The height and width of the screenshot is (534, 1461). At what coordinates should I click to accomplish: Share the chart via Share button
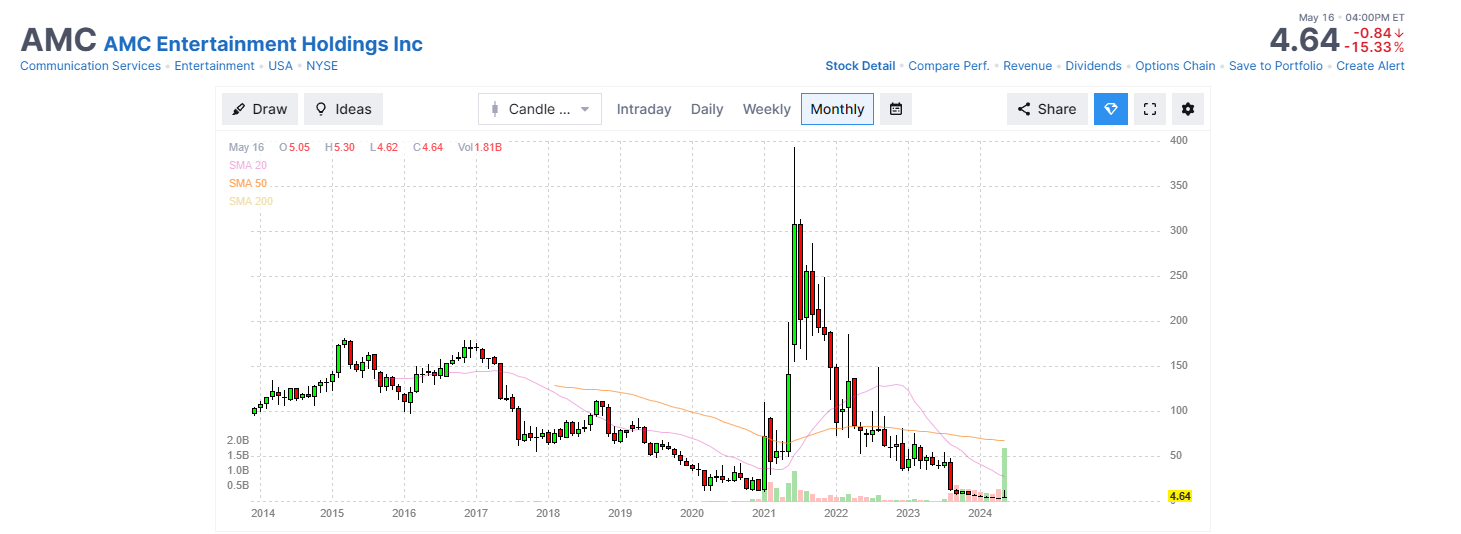[1048, 109]
